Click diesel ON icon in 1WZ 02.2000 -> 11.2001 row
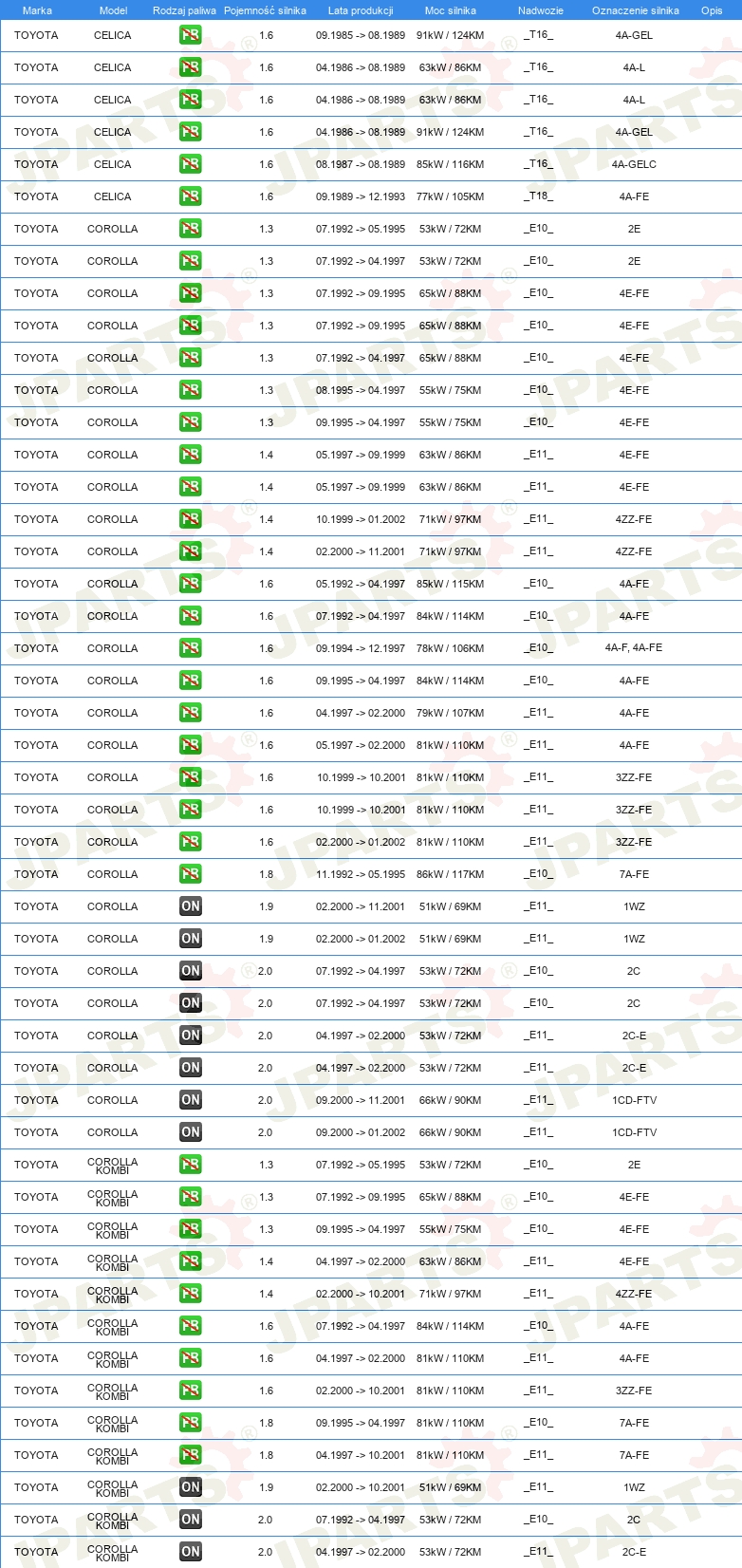Viewport: 742px width, 1568px height. [191, 906]
